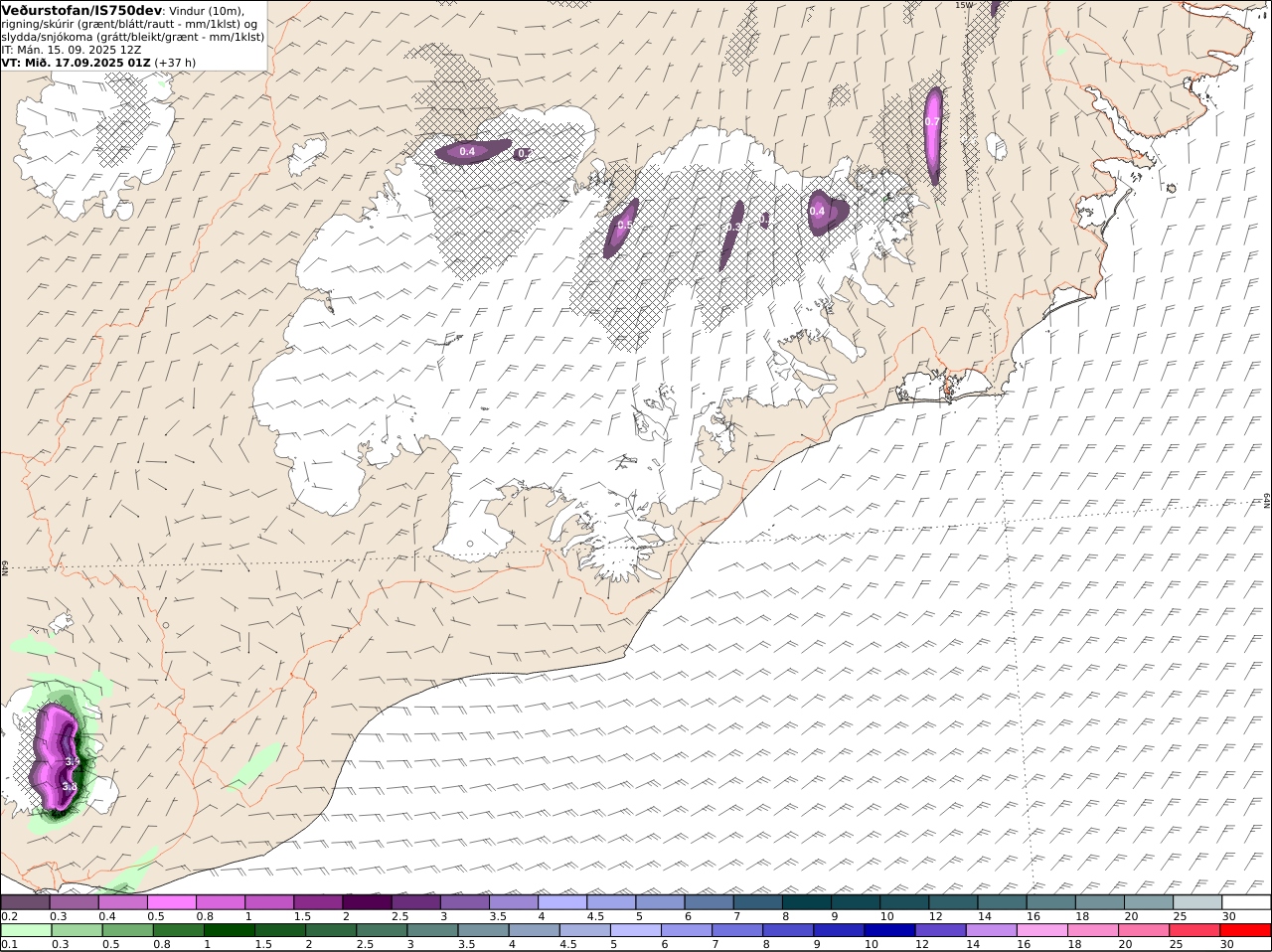Select snow scale swatch above 10 label

pos(903,902)
